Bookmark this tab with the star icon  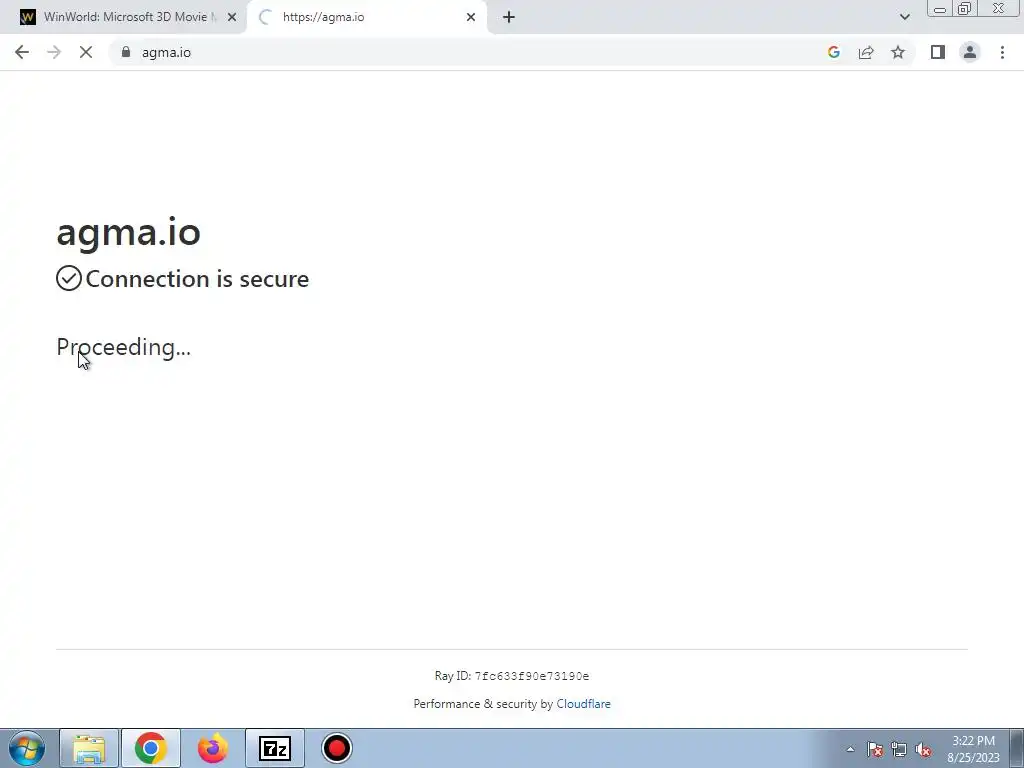pos(898,52)
